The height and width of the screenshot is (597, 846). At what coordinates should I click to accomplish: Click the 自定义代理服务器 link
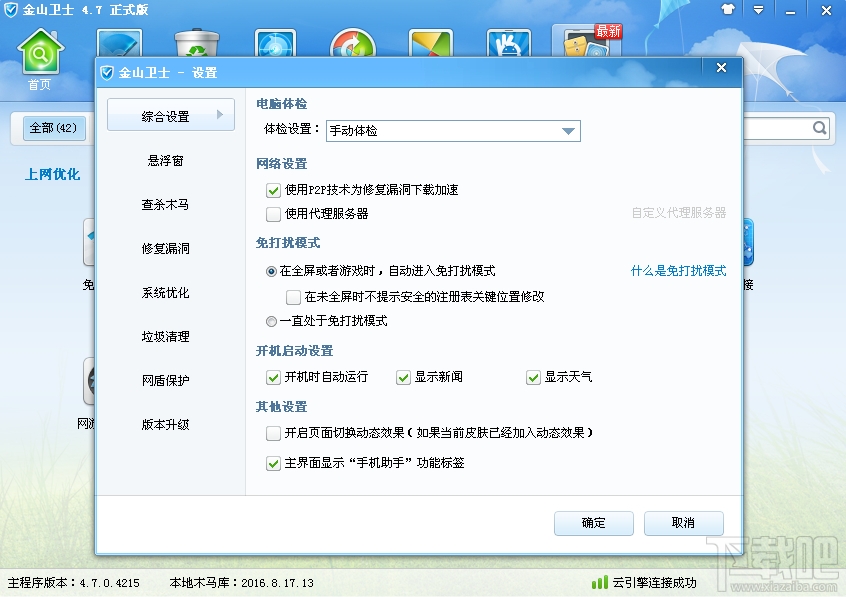click(679, 213)
